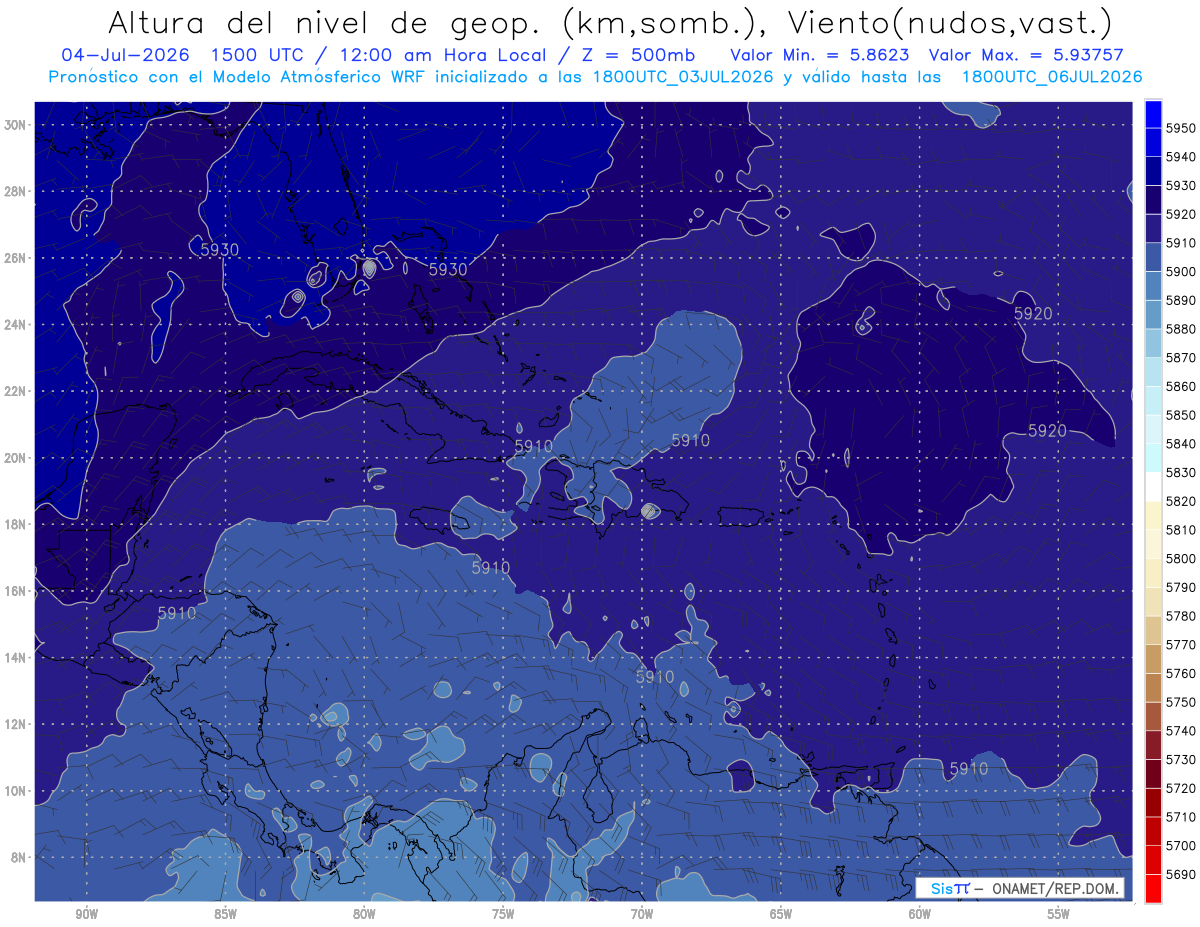Image resolution: width=1200 pixels, height=927 pixels.
Task: Click the latitude tick label '14N'
Action: pyautogui.click(x=15, y=658)
